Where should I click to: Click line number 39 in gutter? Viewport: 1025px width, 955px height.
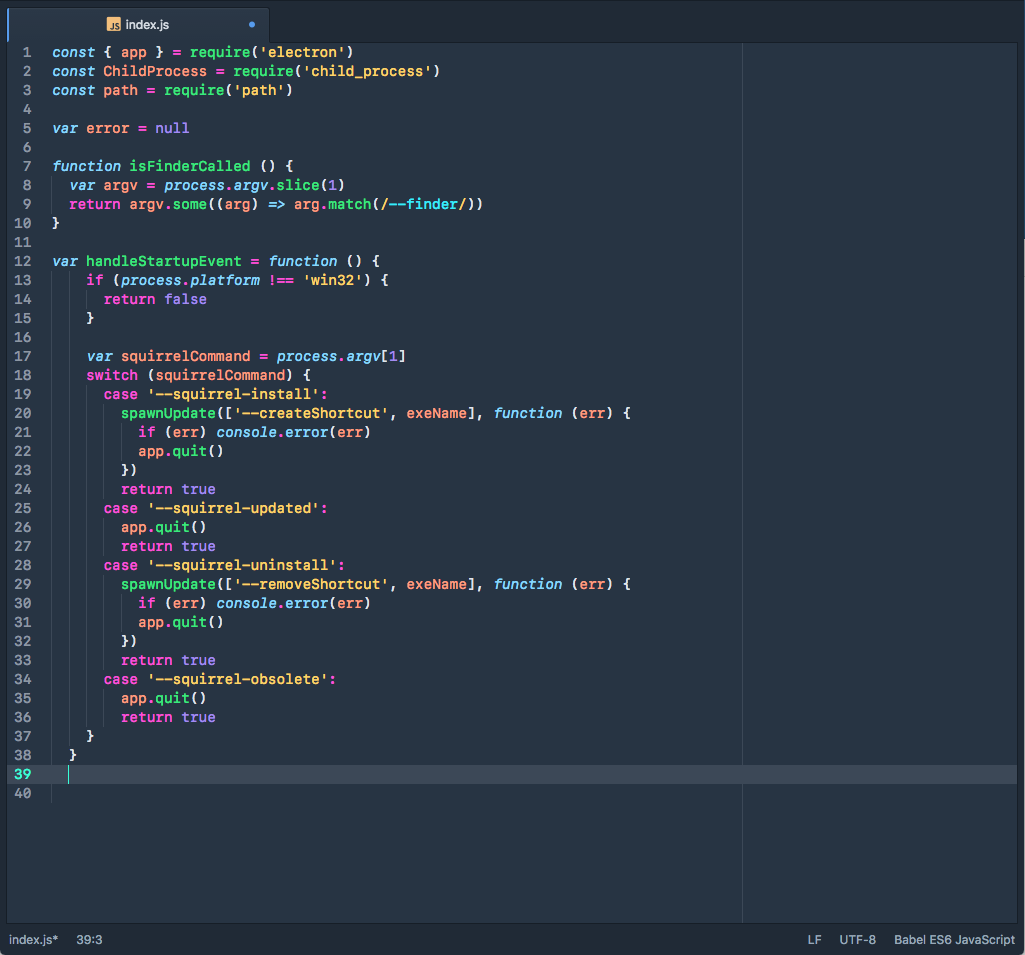(x=23, y=774)
